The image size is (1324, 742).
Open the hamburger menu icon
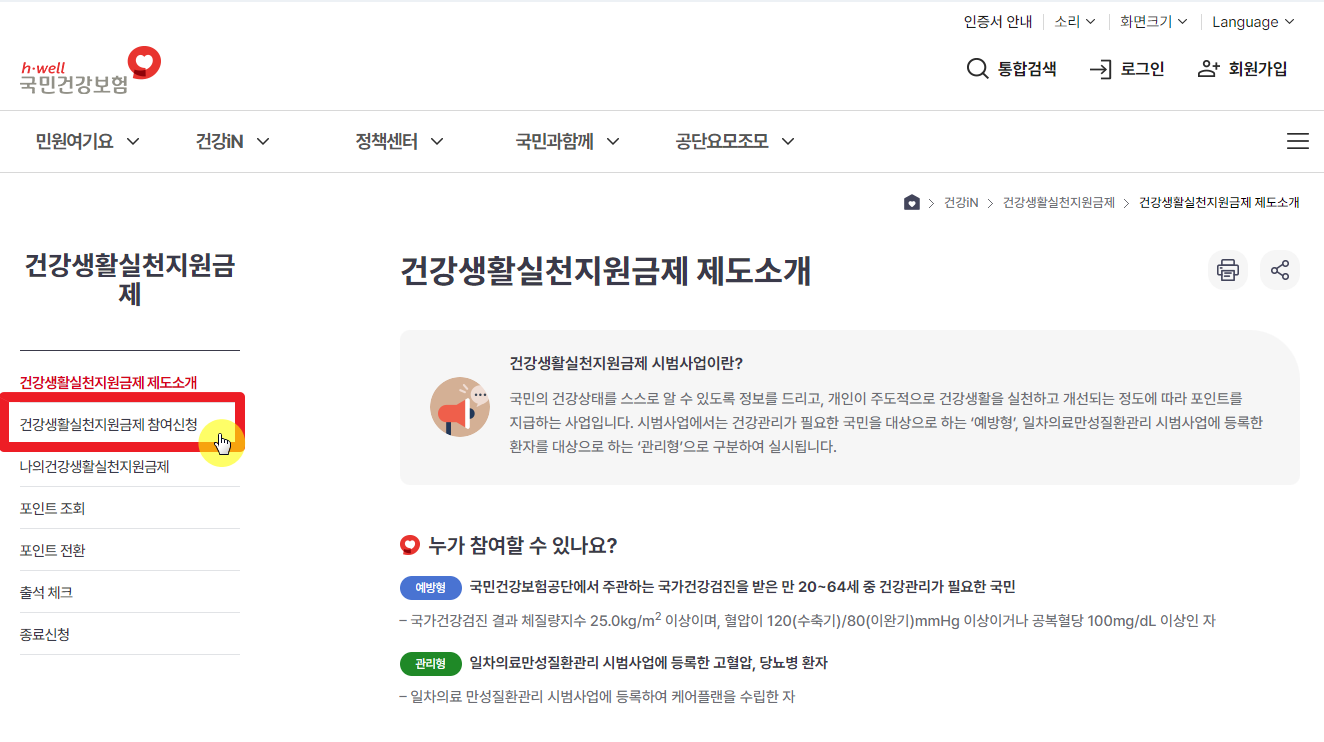[1297, 141]
